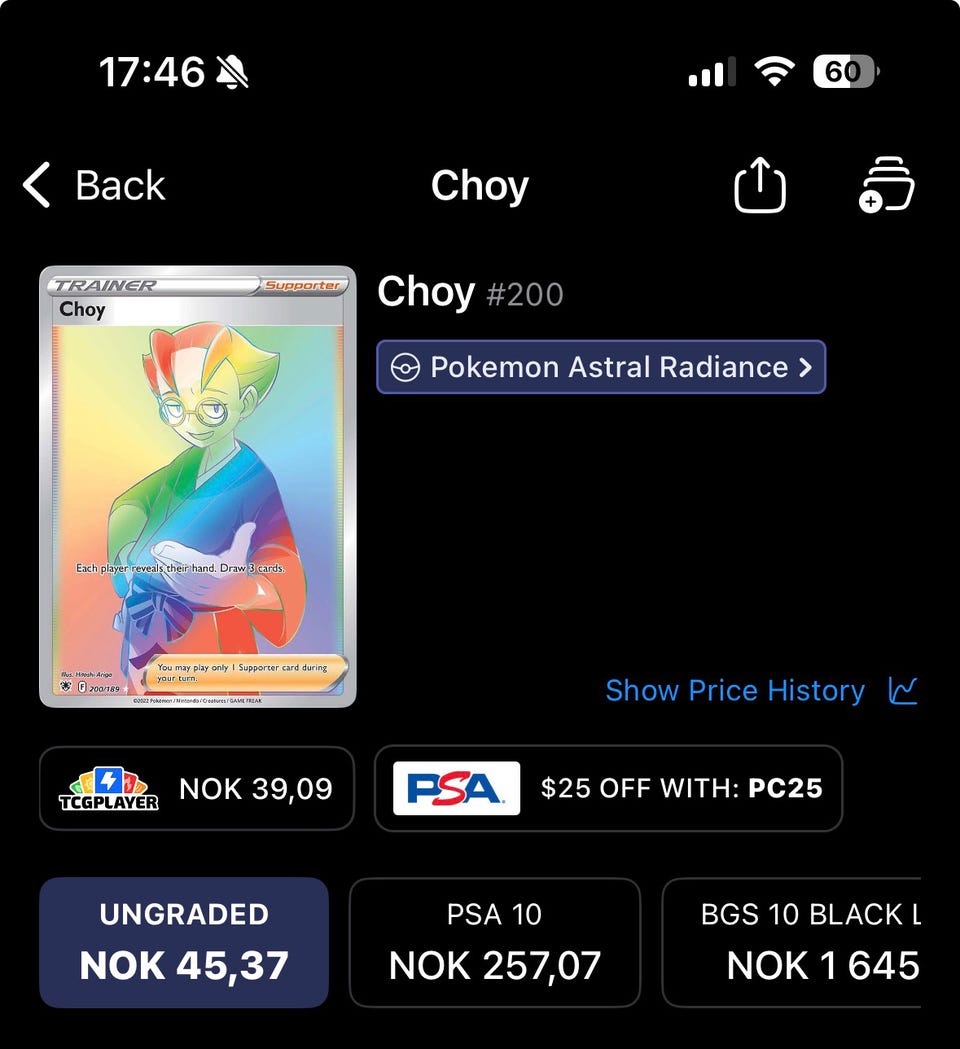960x1049 pixels.
Task: Tap the Choy #200 card title
Action: [x=470, y=293]
